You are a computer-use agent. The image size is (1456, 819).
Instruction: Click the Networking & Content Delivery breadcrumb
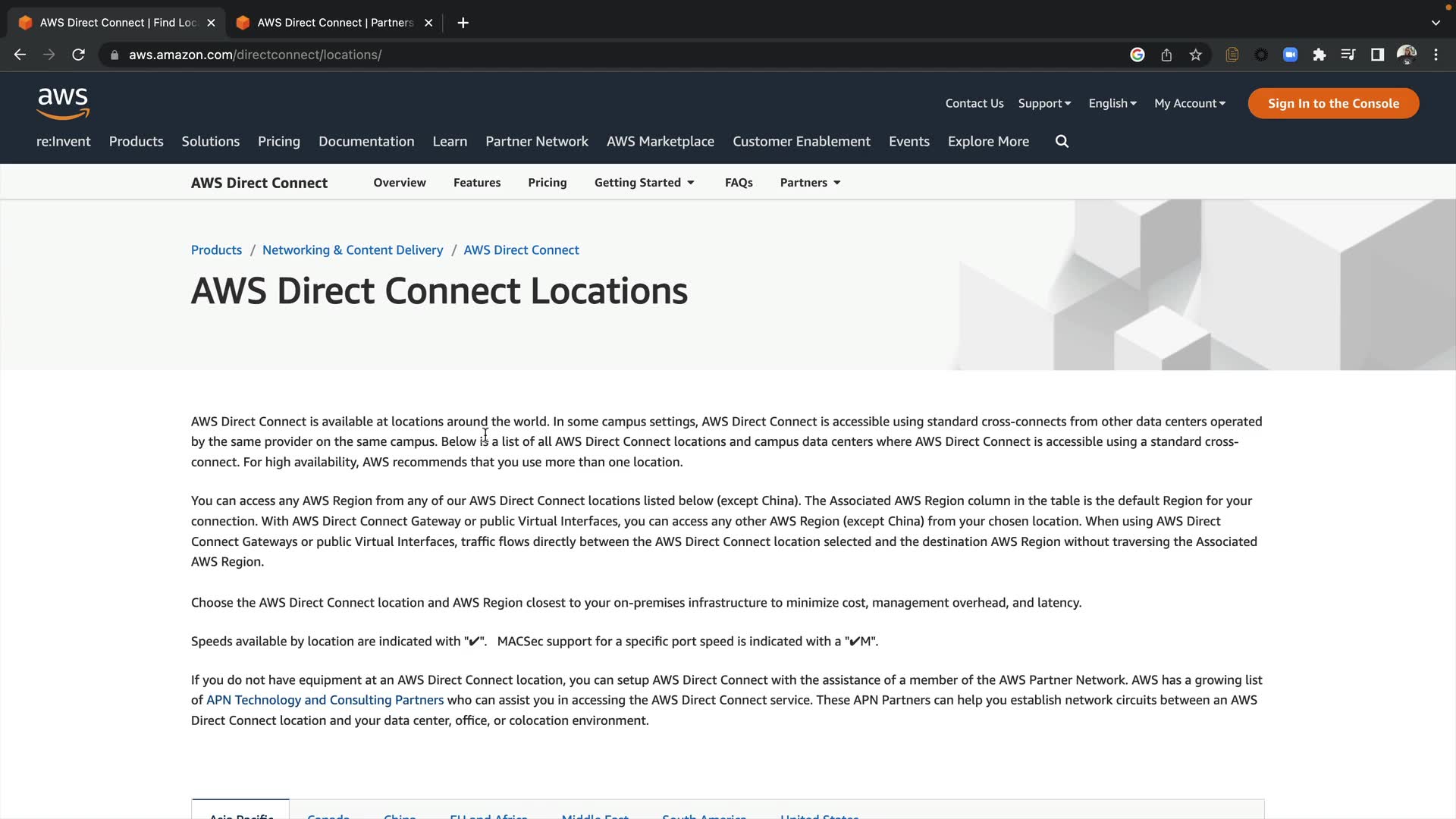[x=353, y=250]
